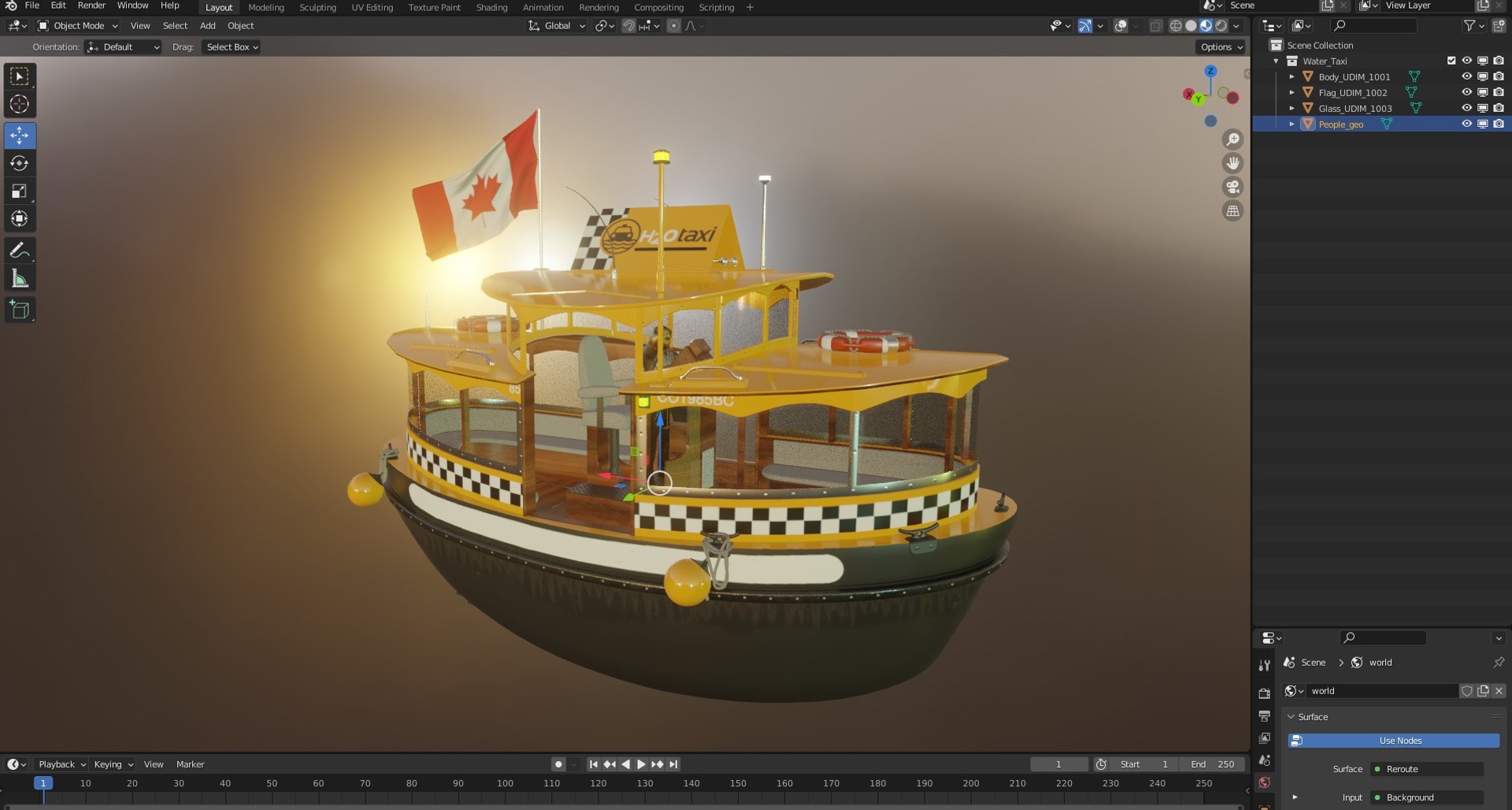Disable render for People_geo camera icon
The height and width of the screenshot is (810, 1512).
[1499, 124]
